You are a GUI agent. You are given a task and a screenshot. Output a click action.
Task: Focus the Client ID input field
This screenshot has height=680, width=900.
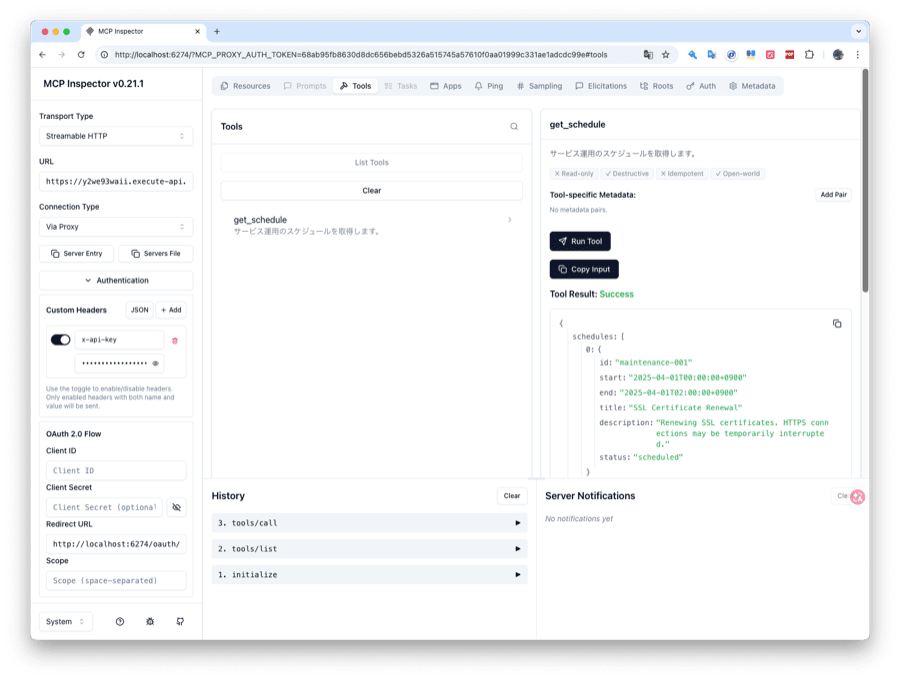116,471
